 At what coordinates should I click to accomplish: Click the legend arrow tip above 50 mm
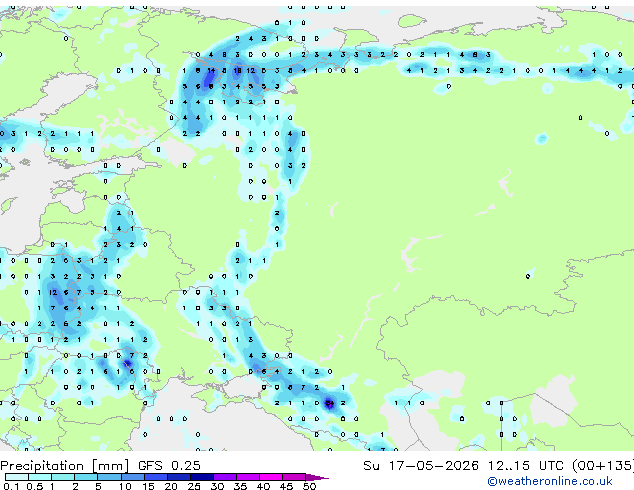tap(317, 477)
